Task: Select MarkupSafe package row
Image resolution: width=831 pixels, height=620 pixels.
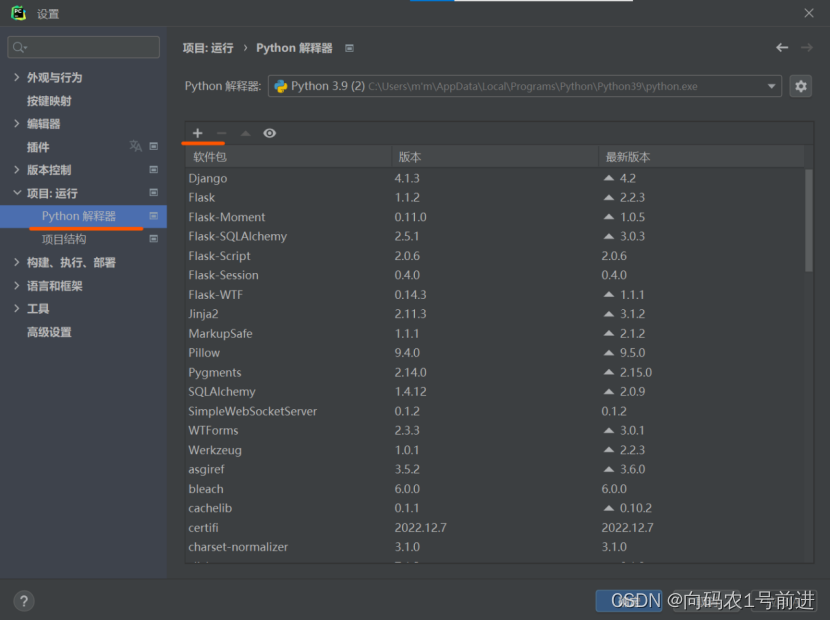Action: [495, 333]
